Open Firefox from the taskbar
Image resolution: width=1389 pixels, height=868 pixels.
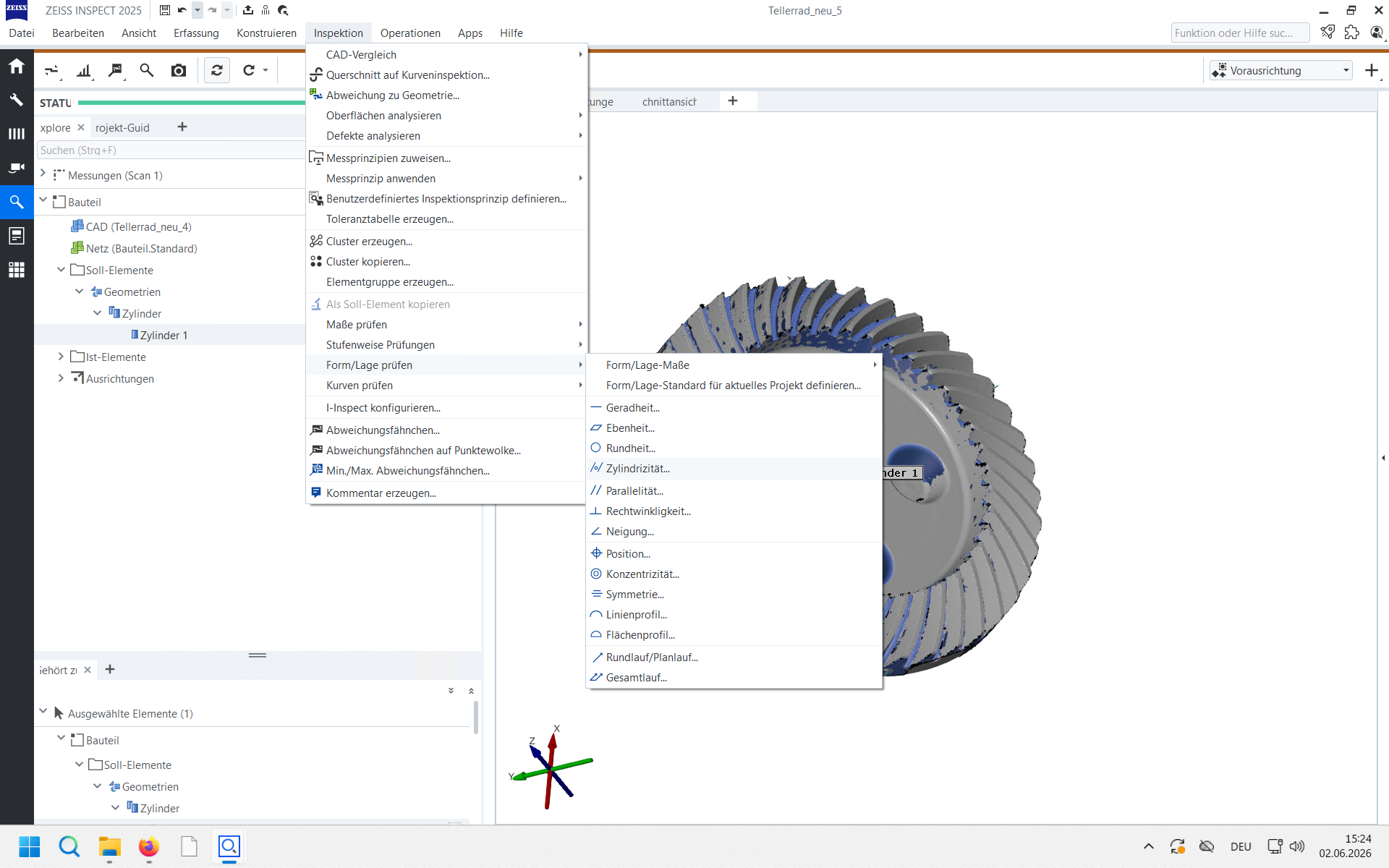click(x=149, y=846)
